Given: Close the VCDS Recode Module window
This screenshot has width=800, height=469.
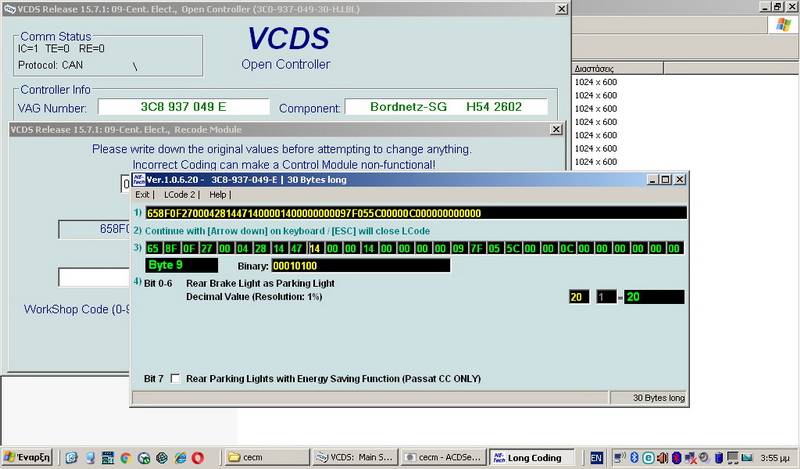Looking at the screenshot, I should 557,130.
